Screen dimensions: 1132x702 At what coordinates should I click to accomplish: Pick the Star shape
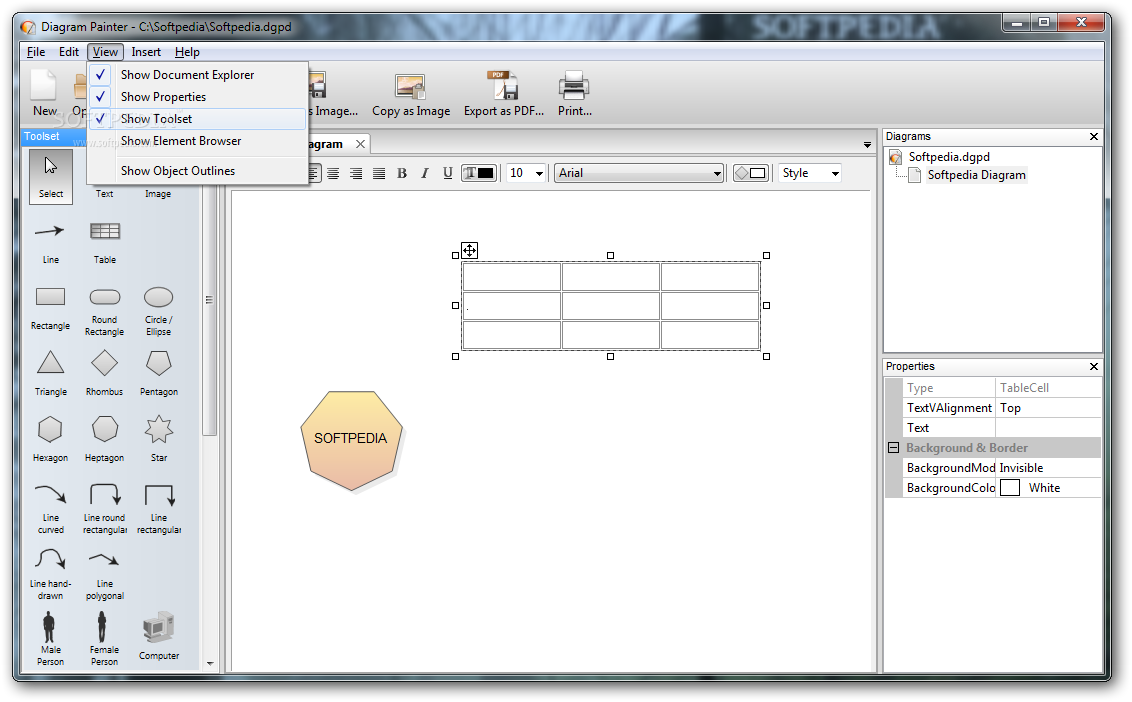pos(159,439)
